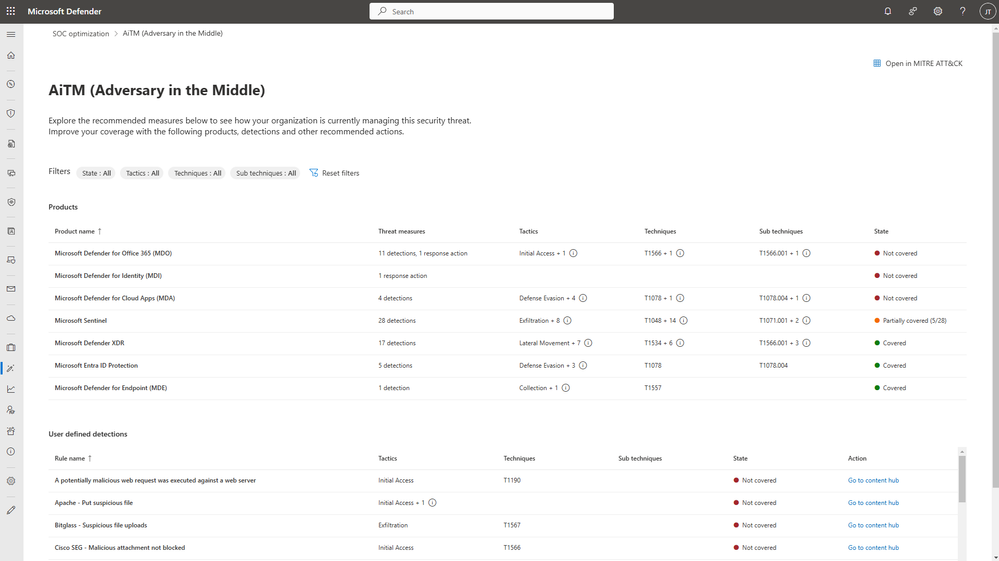Show info for T1534 + 6 techniques
Viewport: 999px width, 561px height.
coord(680,343)
